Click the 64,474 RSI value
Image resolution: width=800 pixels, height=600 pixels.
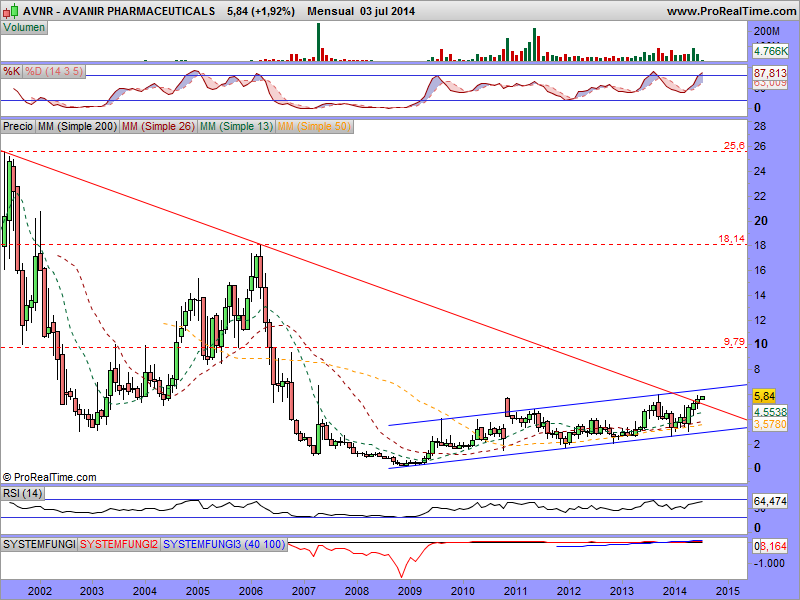coord(770,502)
